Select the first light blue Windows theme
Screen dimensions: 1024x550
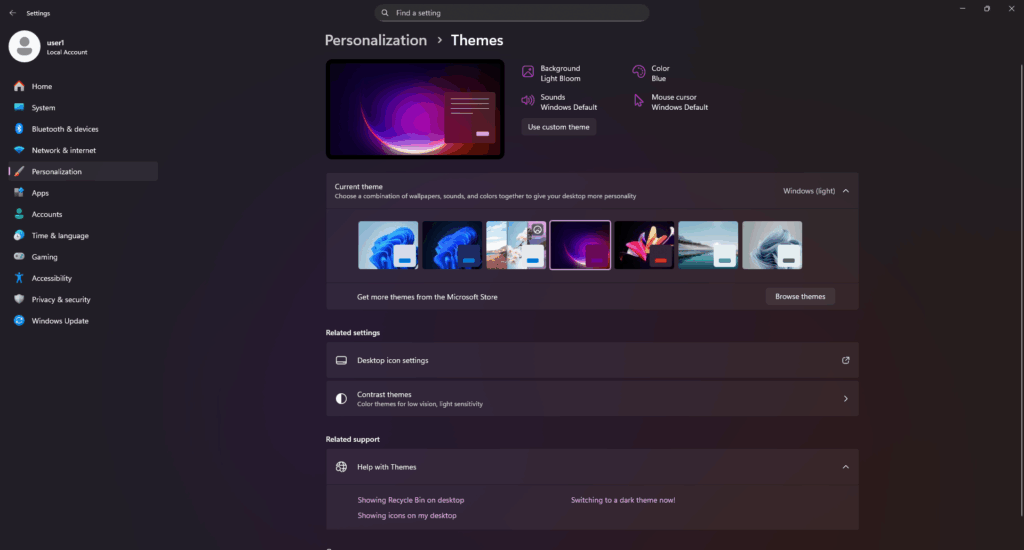pyautogui.click(x=388, y=245)
